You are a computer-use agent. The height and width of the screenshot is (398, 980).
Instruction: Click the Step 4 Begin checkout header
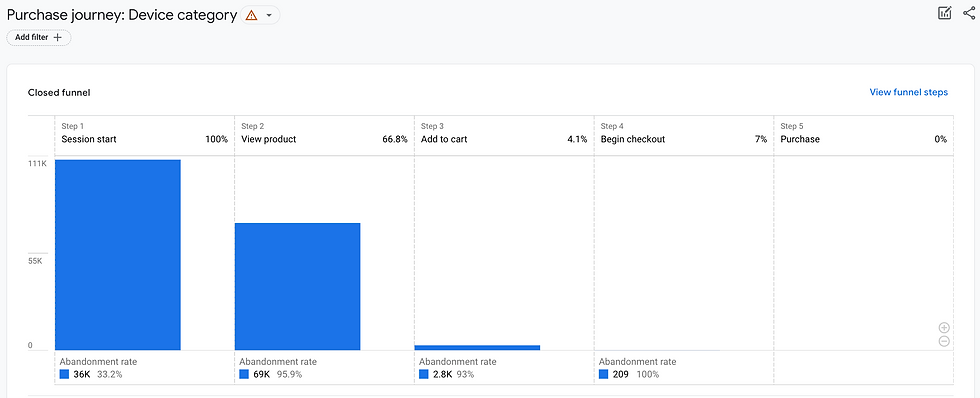tap(684, 134)
